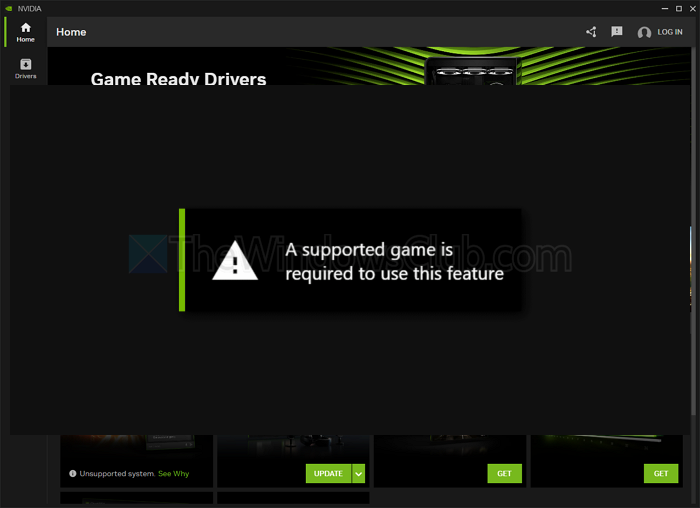Click the Home page title
Image resolution: width=700 pixels, height=508 pixels.
pyautogui.click(x=71, y=32)
